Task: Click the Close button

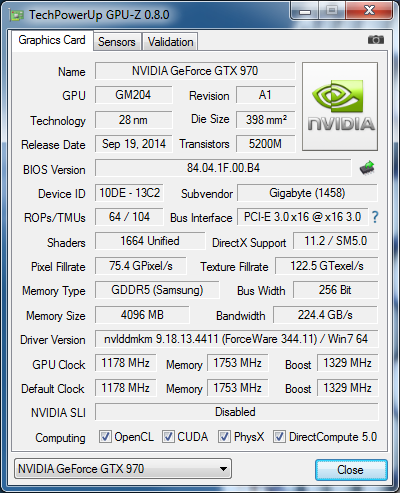Action: (x=351, y=470)
